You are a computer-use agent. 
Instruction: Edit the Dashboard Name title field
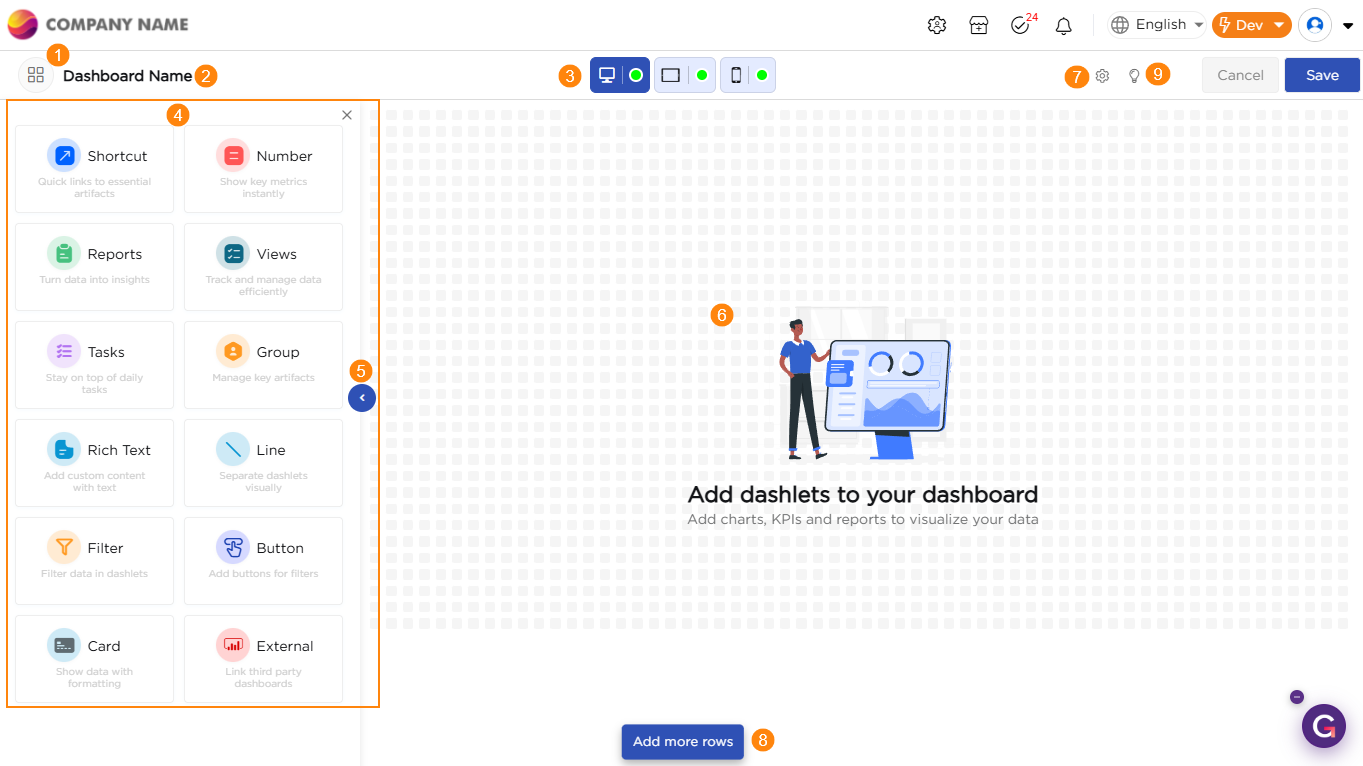[127, 76]
